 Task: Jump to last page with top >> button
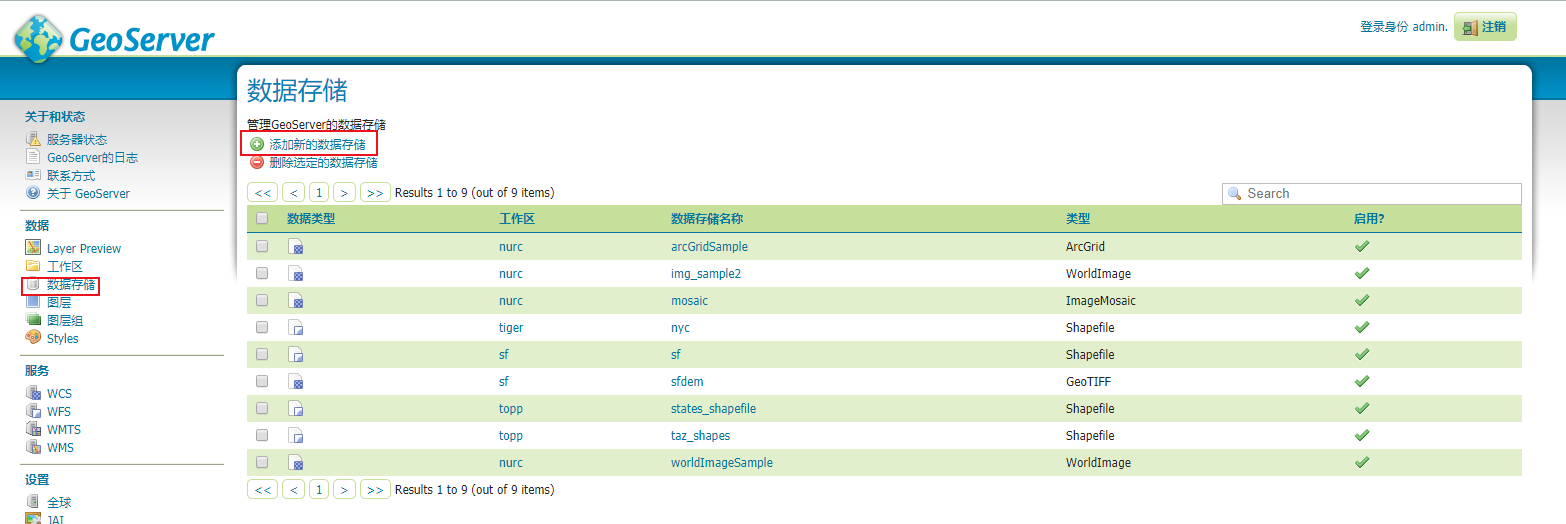375,192
